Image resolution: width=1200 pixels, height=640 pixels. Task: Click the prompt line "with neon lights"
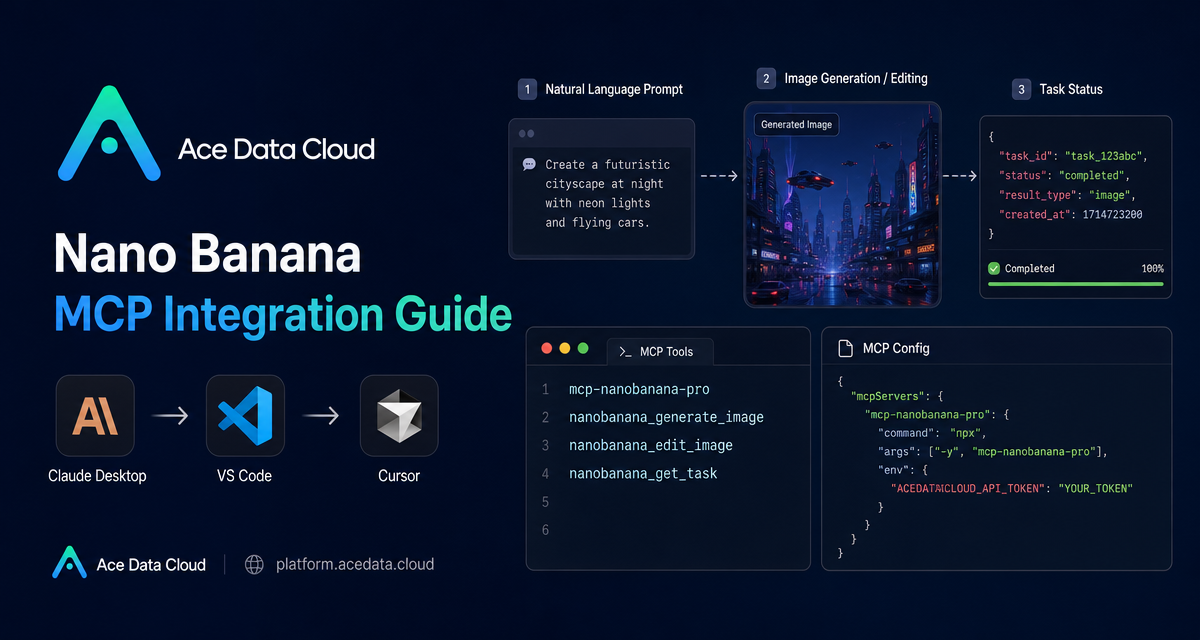click(598, 203)
